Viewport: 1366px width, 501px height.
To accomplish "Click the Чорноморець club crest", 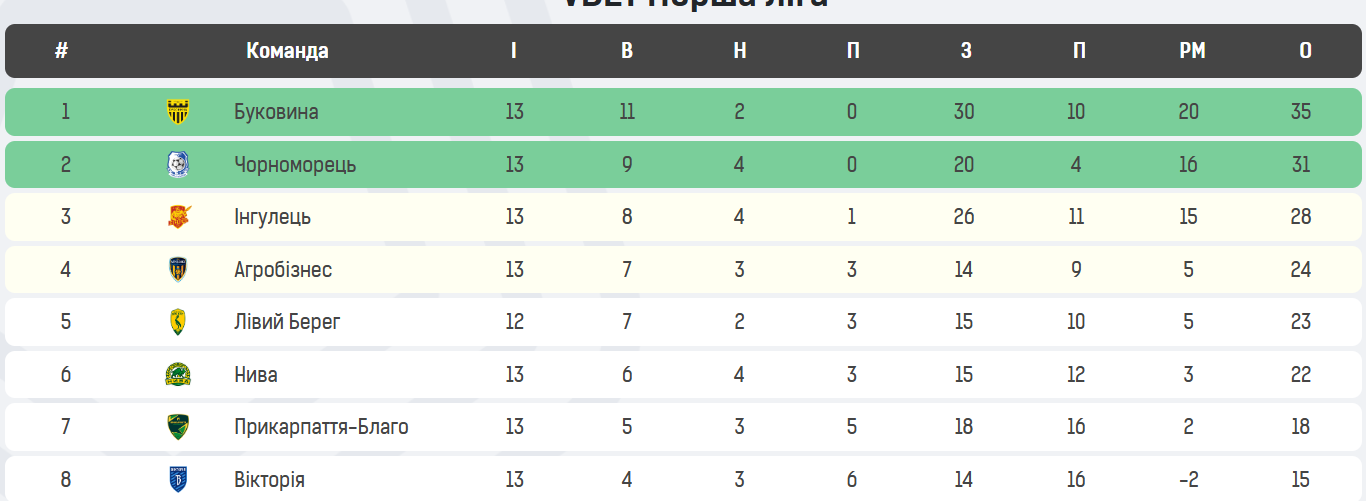I will 178,164.
